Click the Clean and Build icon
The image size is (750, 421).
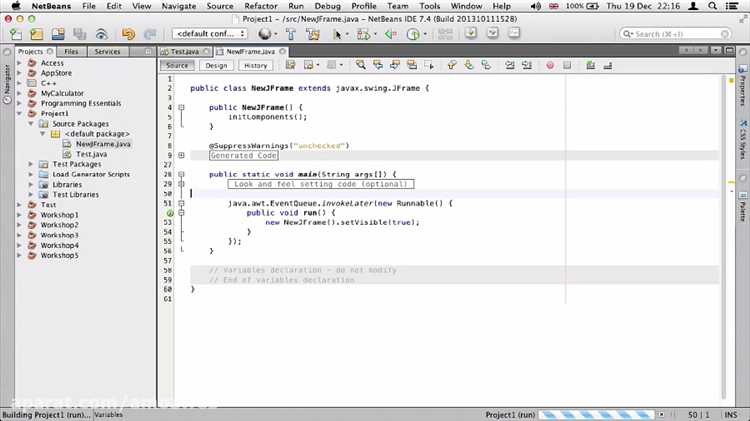point(312,34)
